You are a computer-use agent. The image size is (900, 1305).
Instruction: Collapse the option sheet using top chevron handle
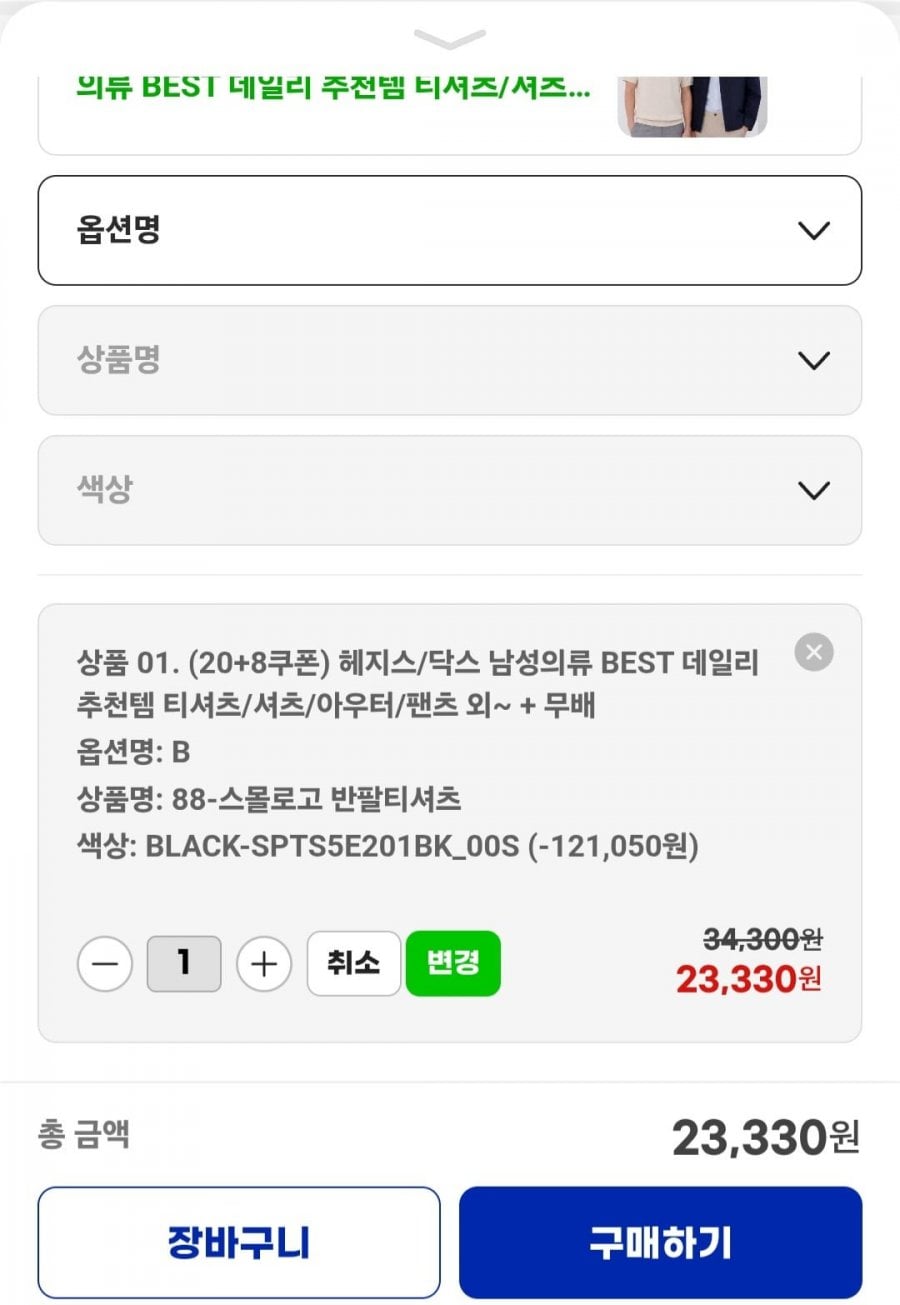[449, 39]
